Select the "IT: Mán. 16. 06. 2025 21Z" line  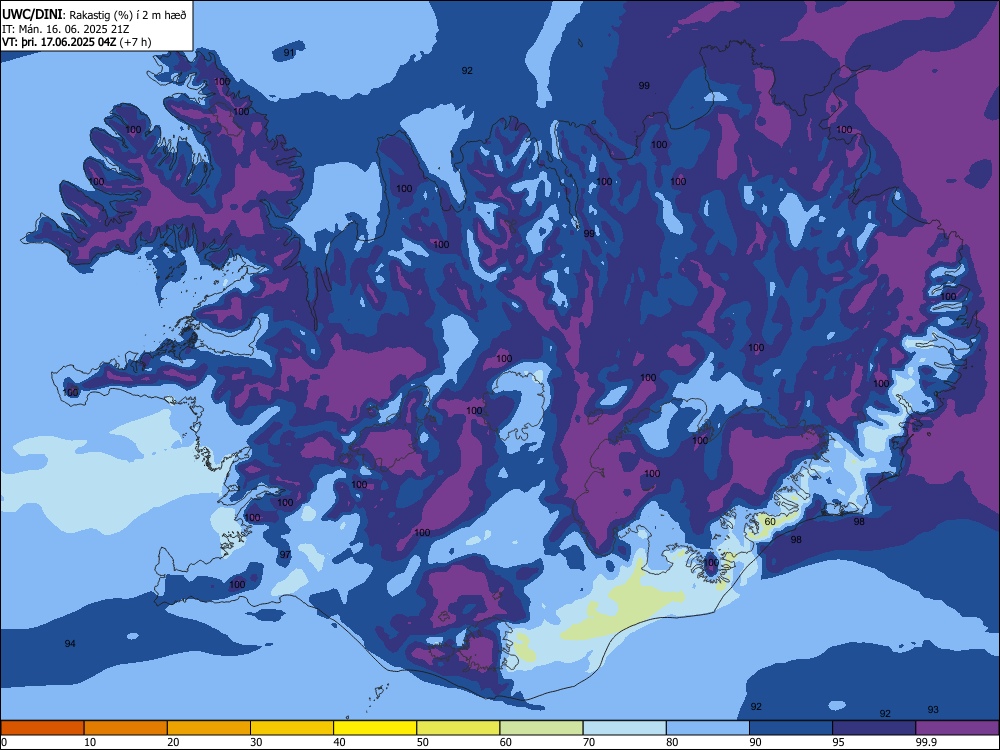pyautogui.click(x=66, y=29)
